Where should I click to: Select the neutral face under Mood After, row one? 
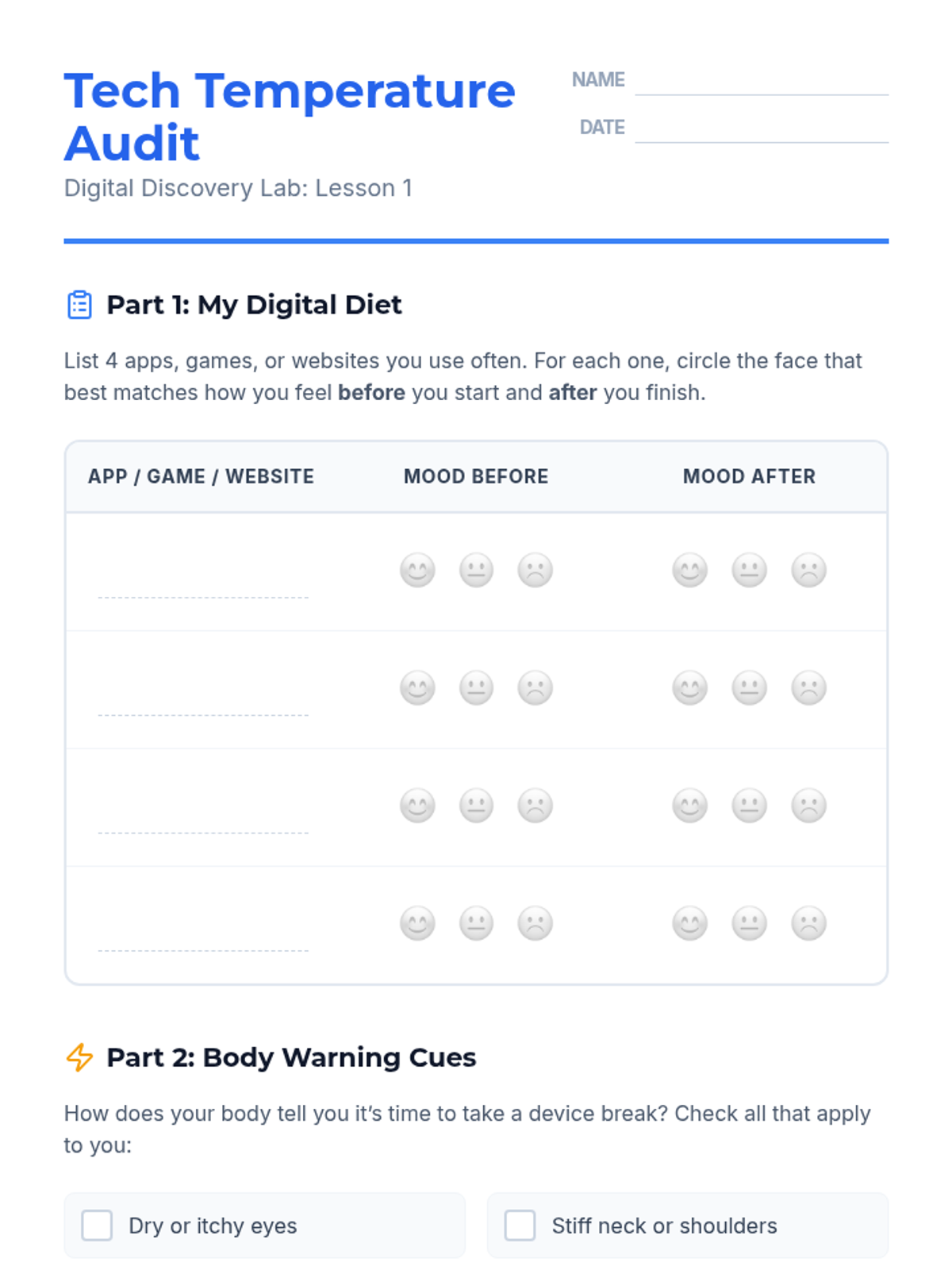click(x=749, y=570)
